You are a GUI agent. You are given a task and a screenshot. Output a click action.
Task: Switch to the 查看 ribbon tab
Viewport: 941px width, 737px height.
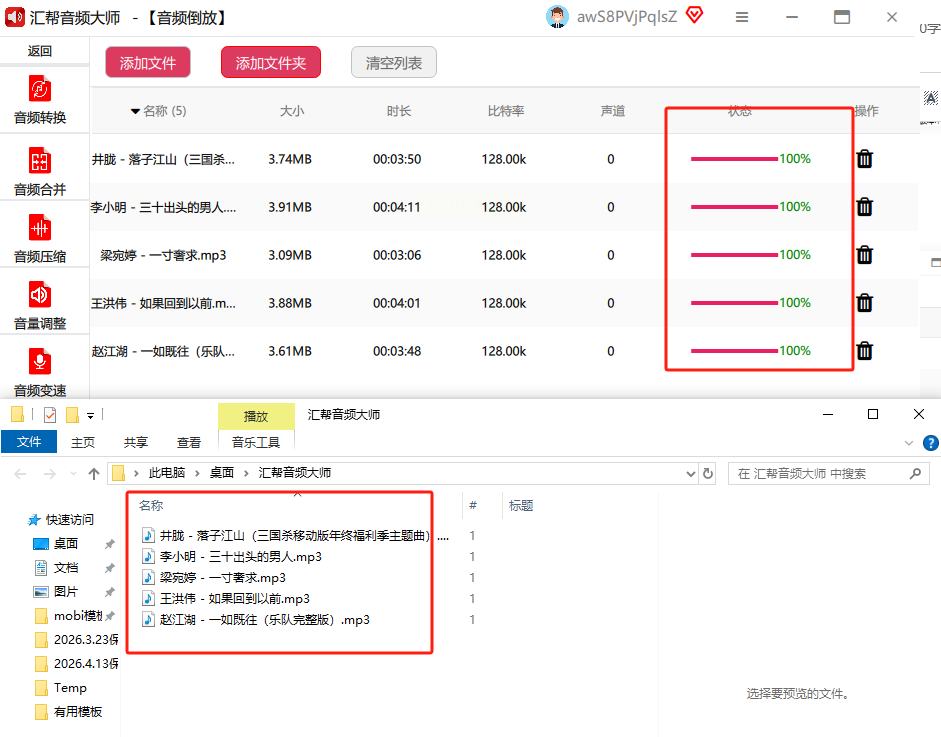[189, 442]
